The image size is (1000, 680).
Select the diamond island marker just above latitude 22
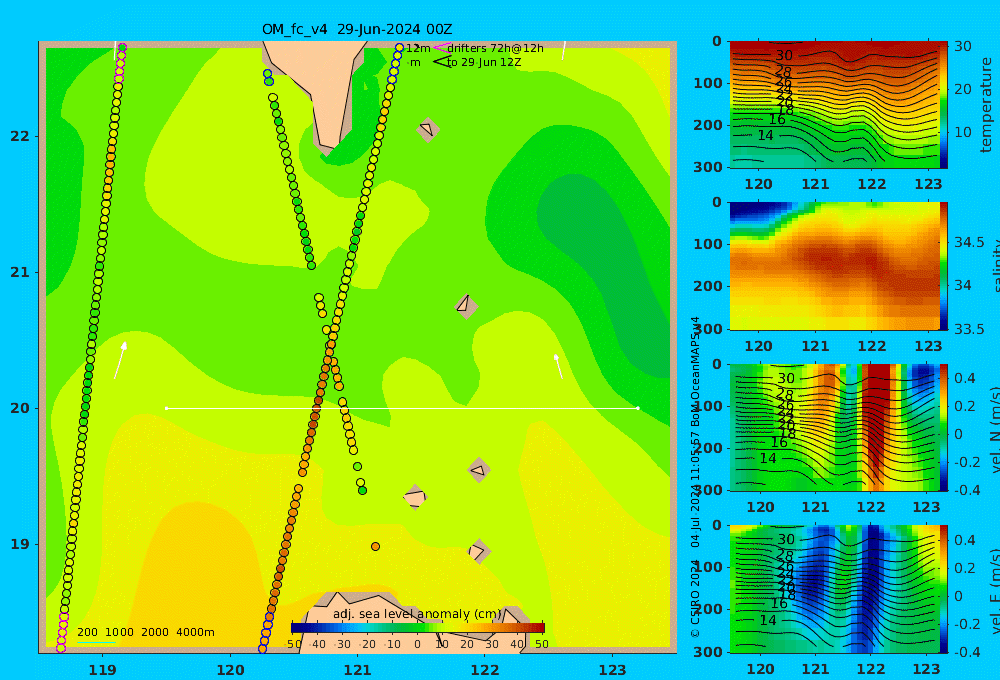point(427,129)
